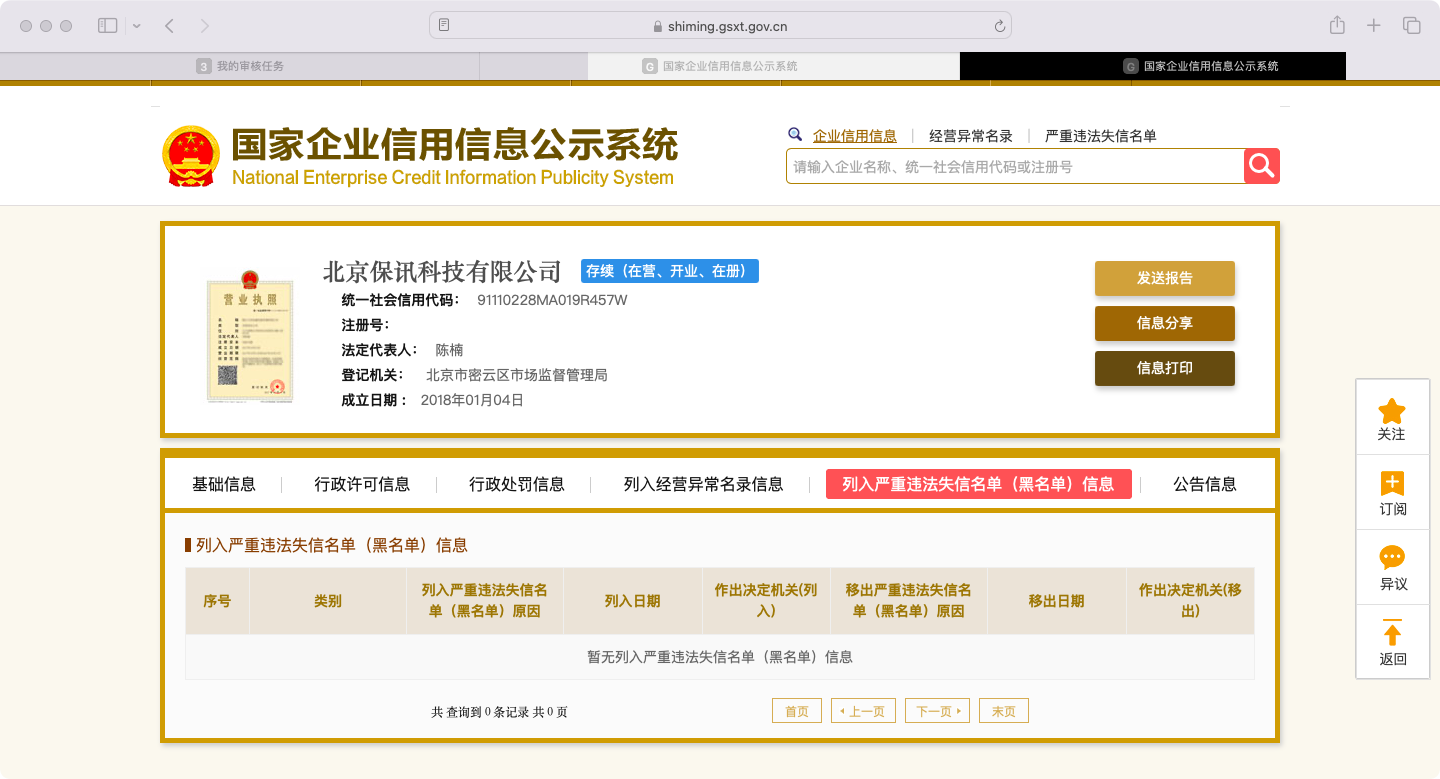
Task: Select the 严重违法失信名单 search category
Action: pyautogui.click(x=1101, y=136)
